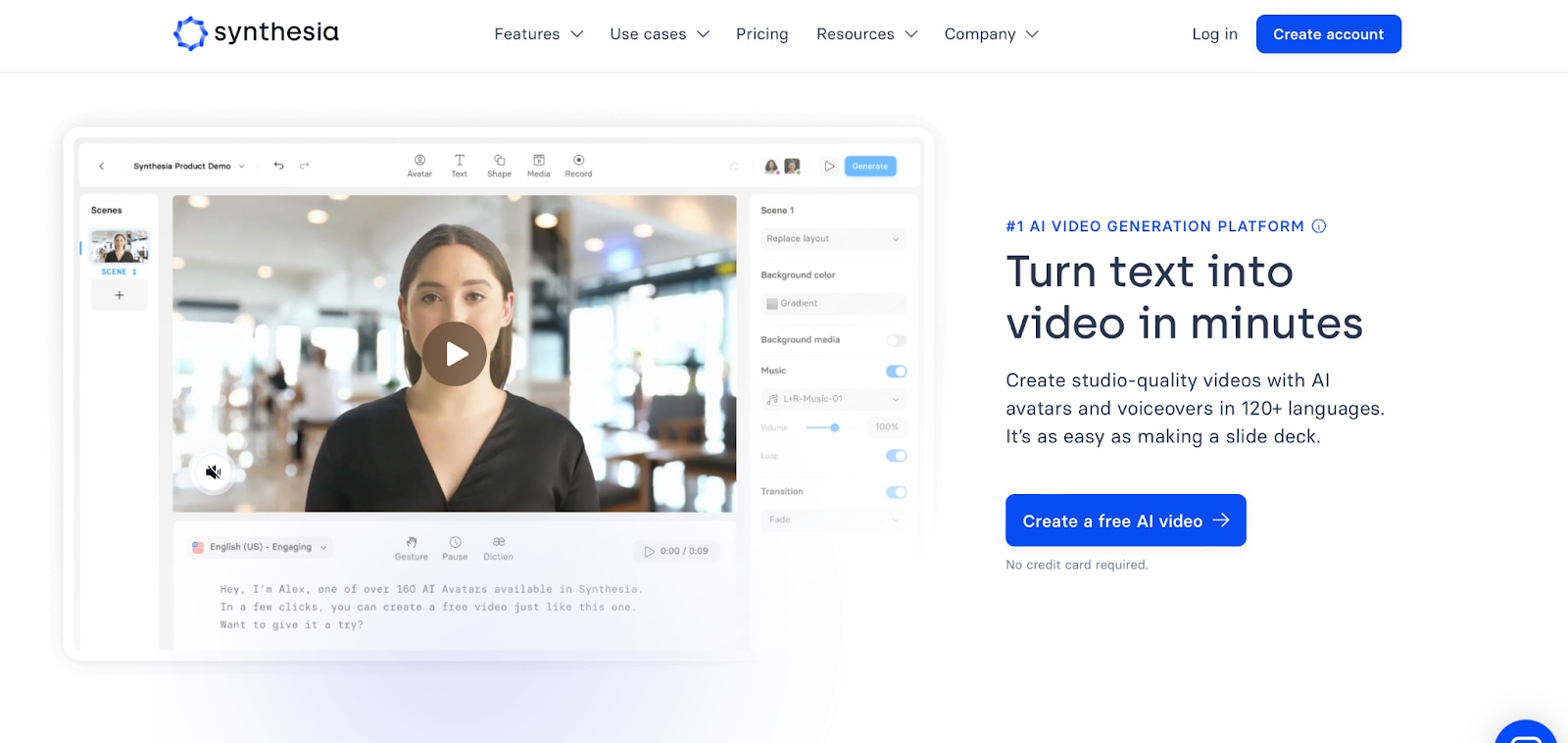Open the Pricing page
Viewport: 1568px width, 743px height.
(x=761, y=34)
